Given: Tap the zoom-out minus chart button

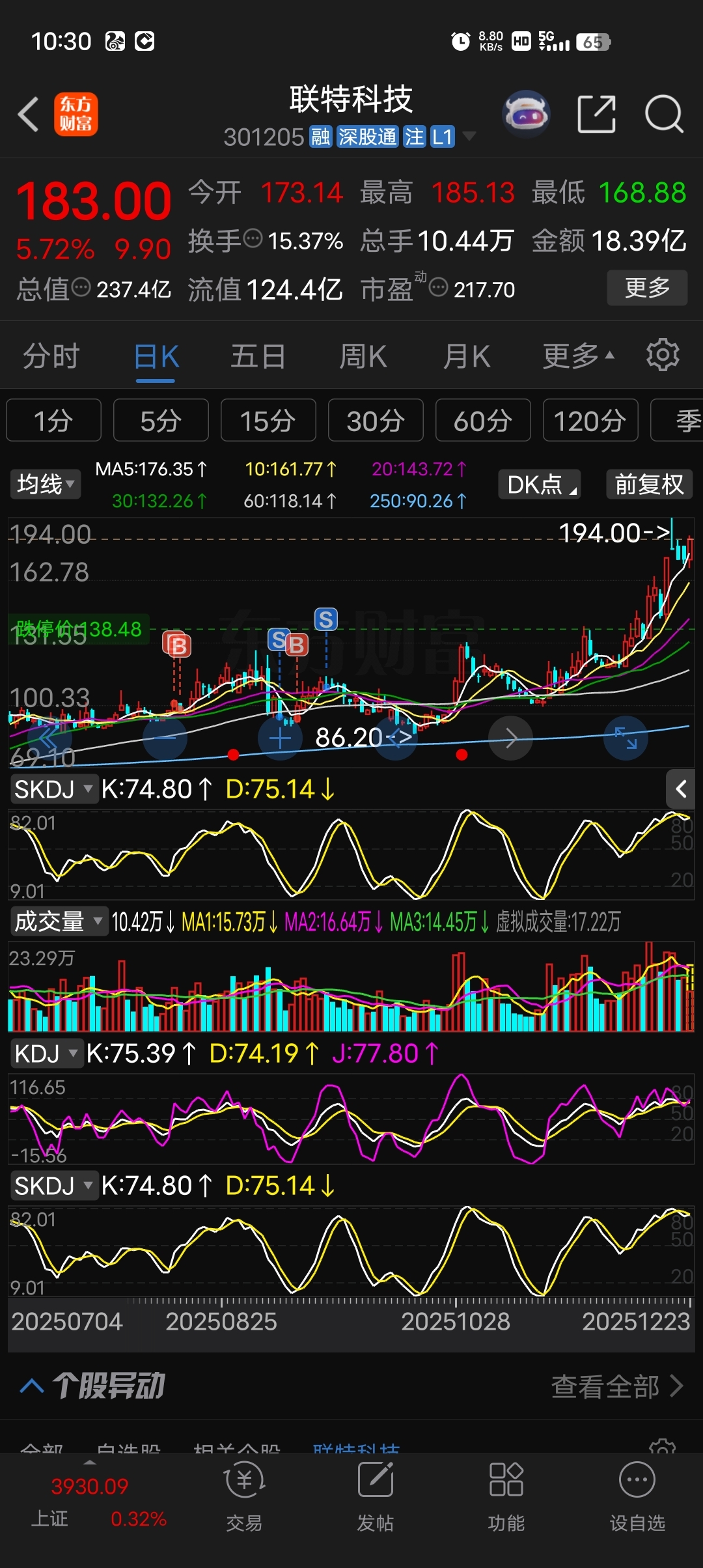Looking at the screenshot, I should (x=165, y=738).
